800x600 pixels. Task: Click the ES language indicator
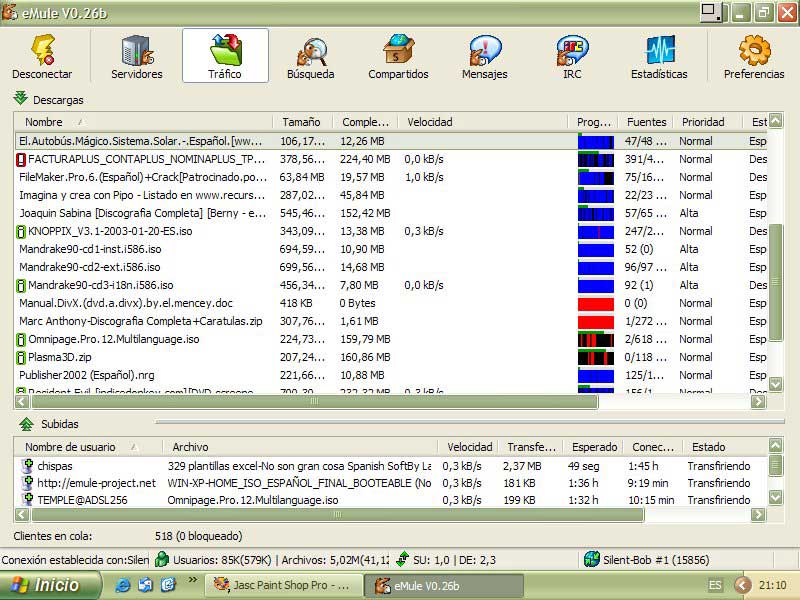[x=715, y=585]
